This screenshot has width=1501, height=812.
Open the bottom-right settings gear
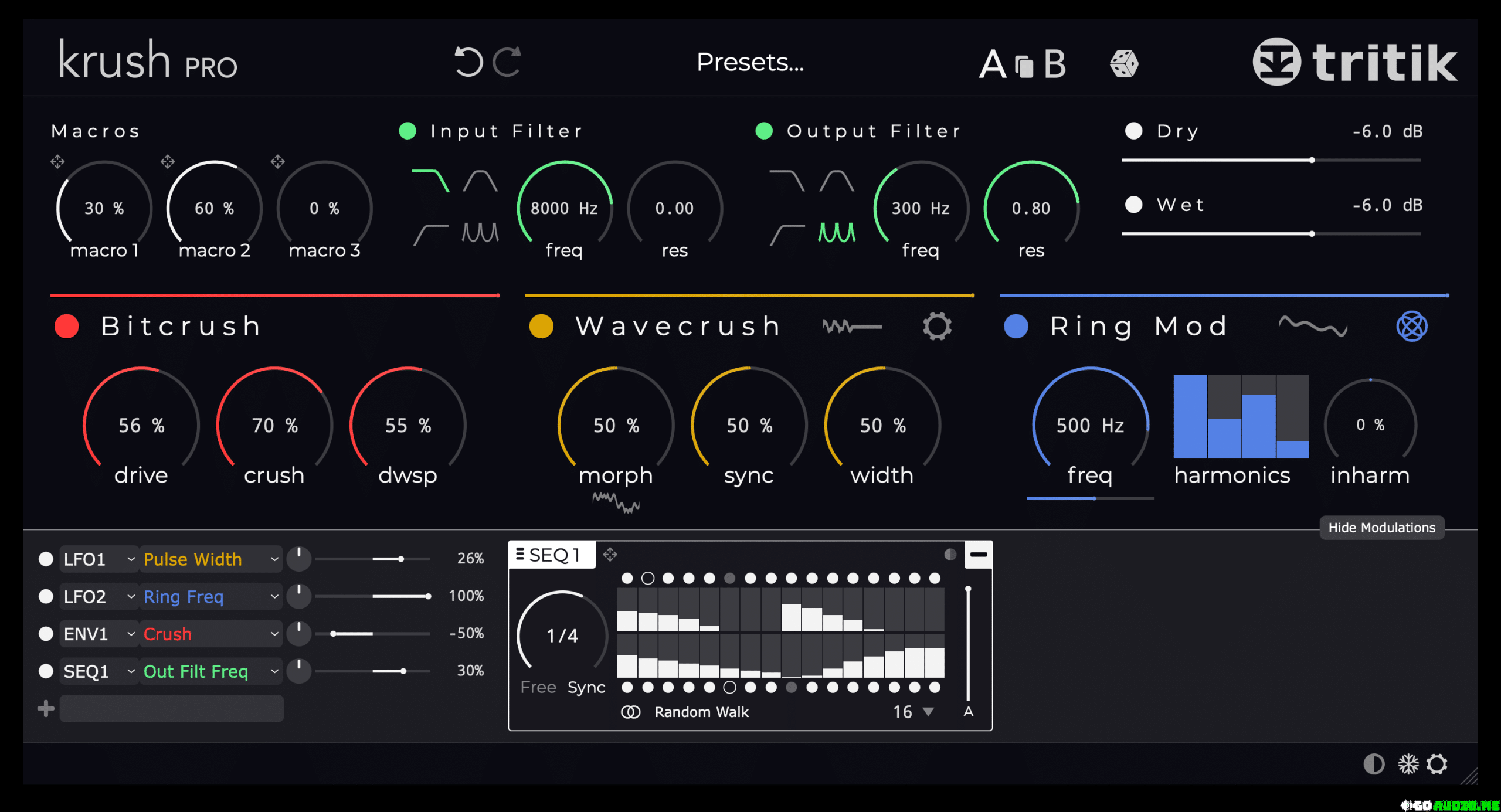[x=1437, y=765]
